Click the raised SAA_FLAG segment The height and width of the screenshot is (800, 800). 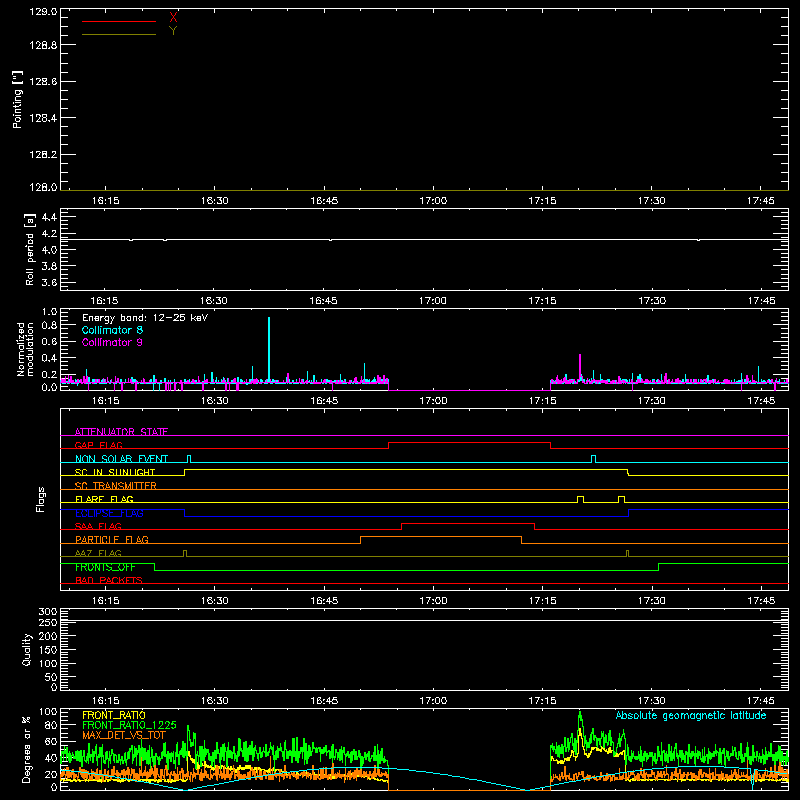pos(468,523)
